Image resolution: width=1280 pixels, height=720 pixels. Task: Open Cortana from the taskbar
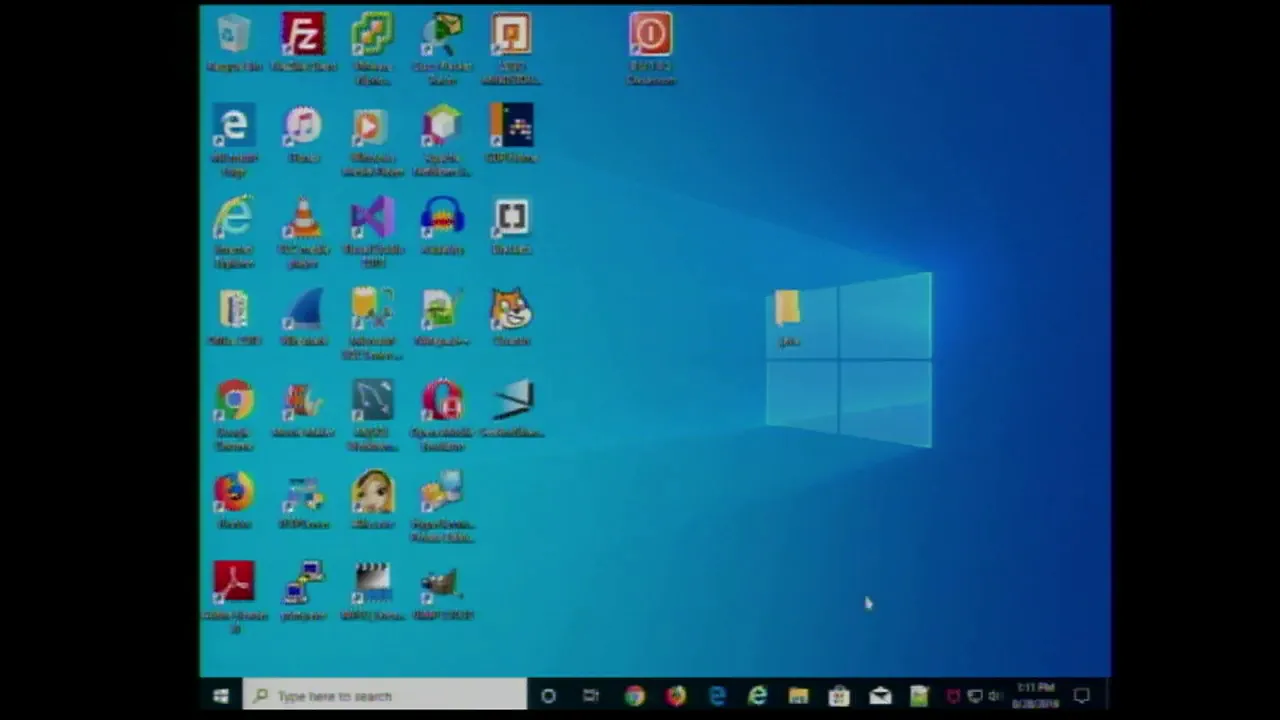point(548,696)
